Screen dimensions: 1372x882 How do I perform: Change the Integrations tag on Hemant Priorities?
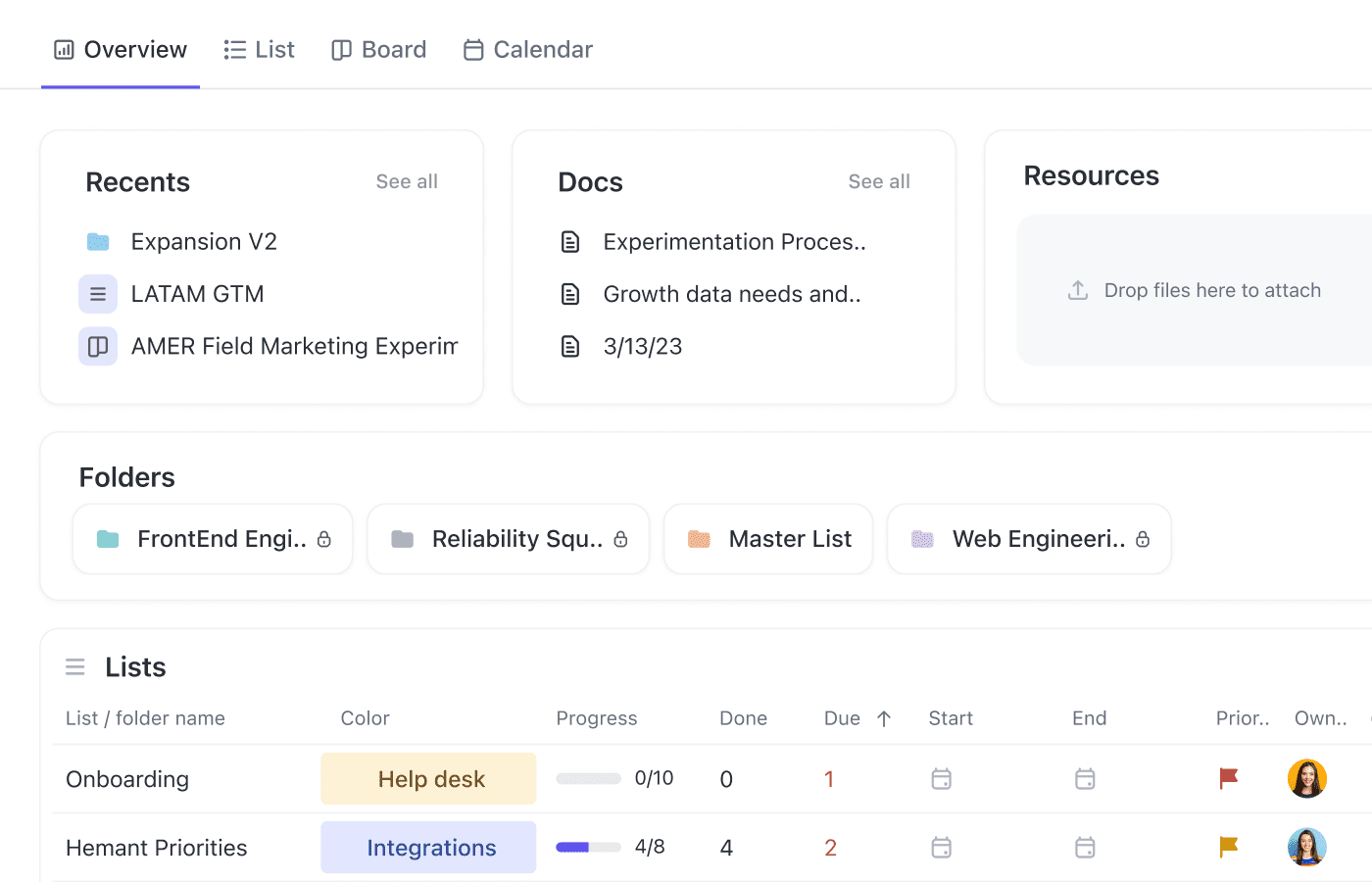pos(428,847)
